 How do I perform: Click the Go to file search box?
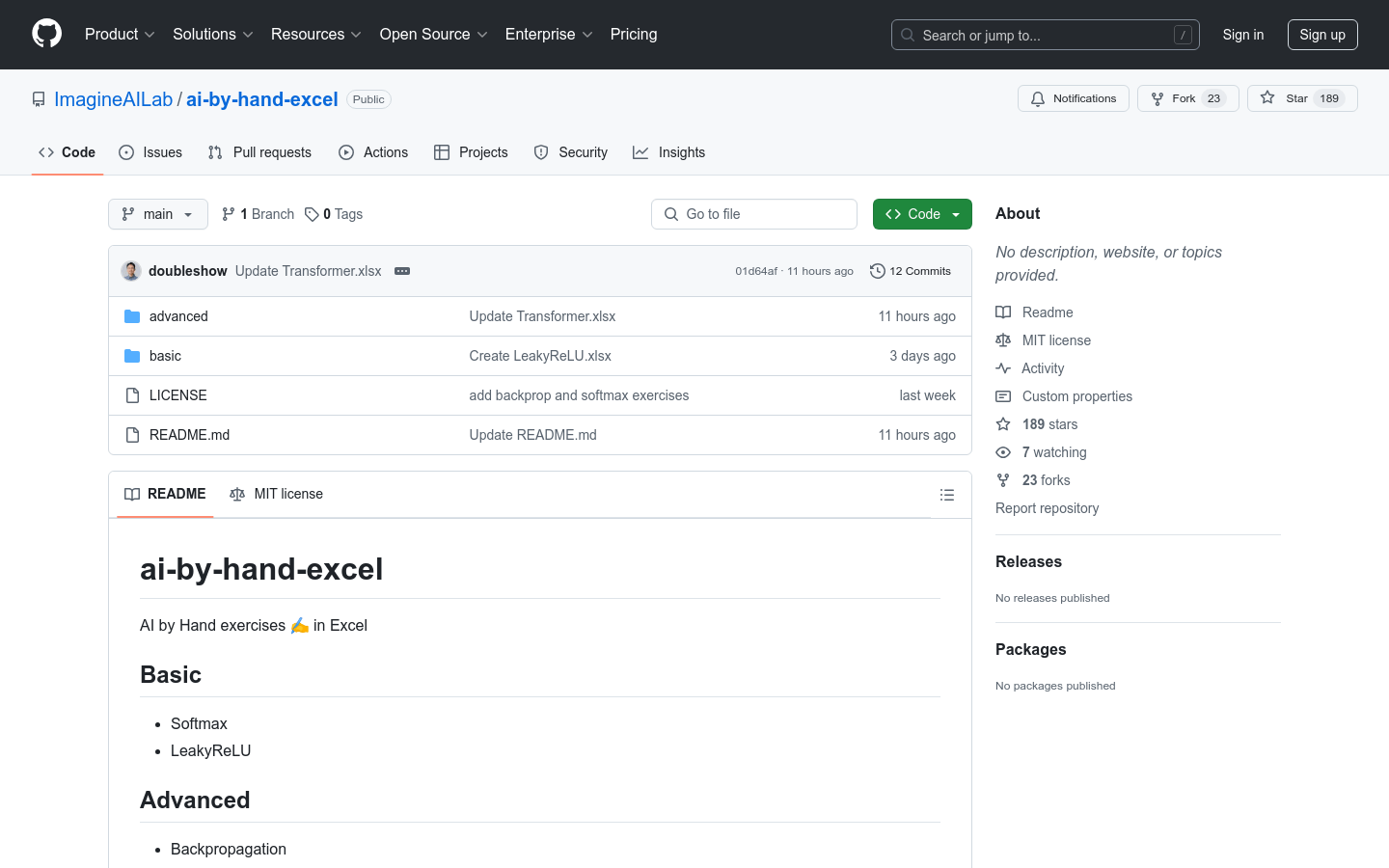pyautogui.click(x=754, y=214)
